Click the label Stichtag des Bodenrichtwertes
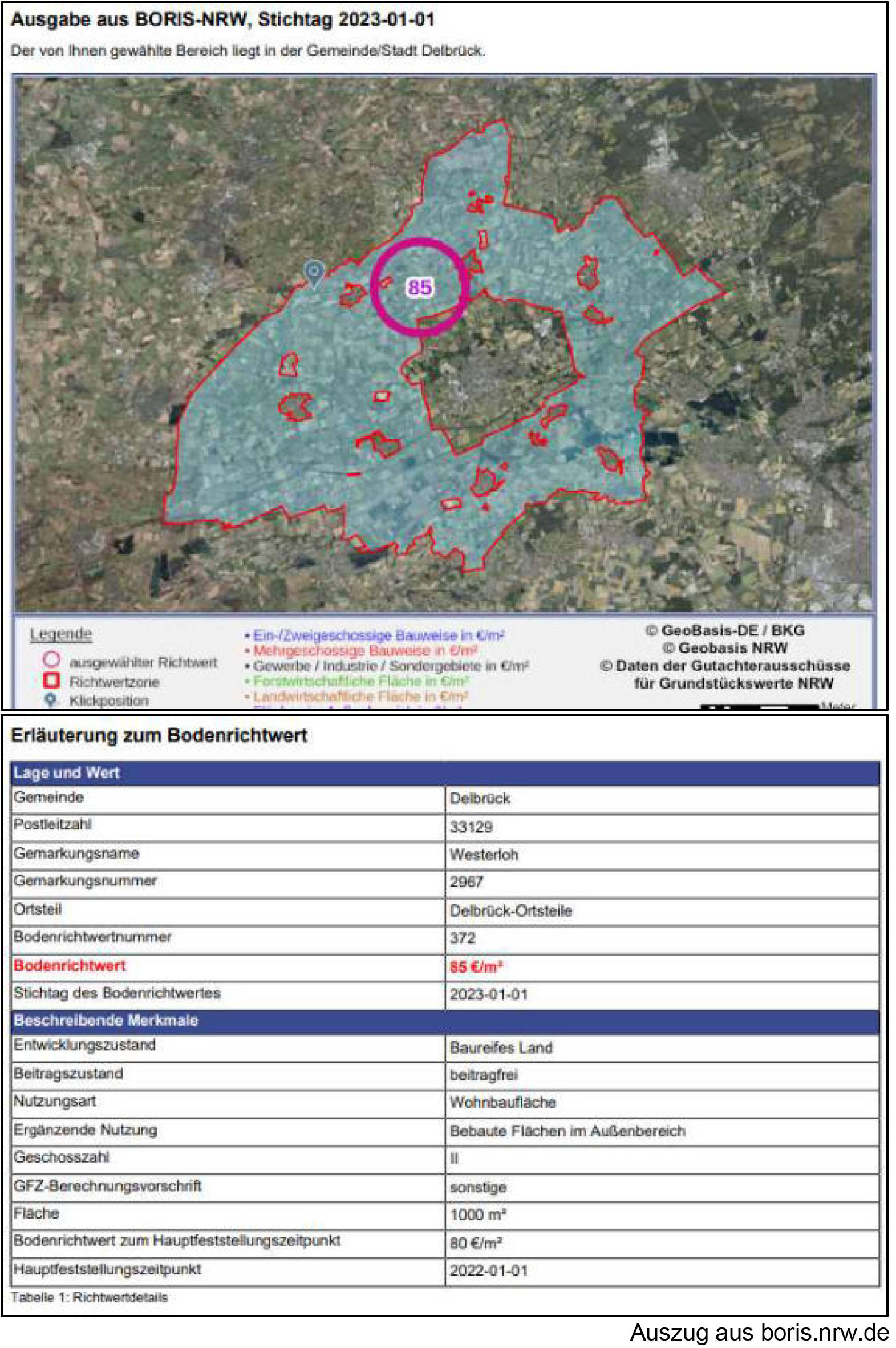Screen dimensions: 896x1348 click(117, 993)
